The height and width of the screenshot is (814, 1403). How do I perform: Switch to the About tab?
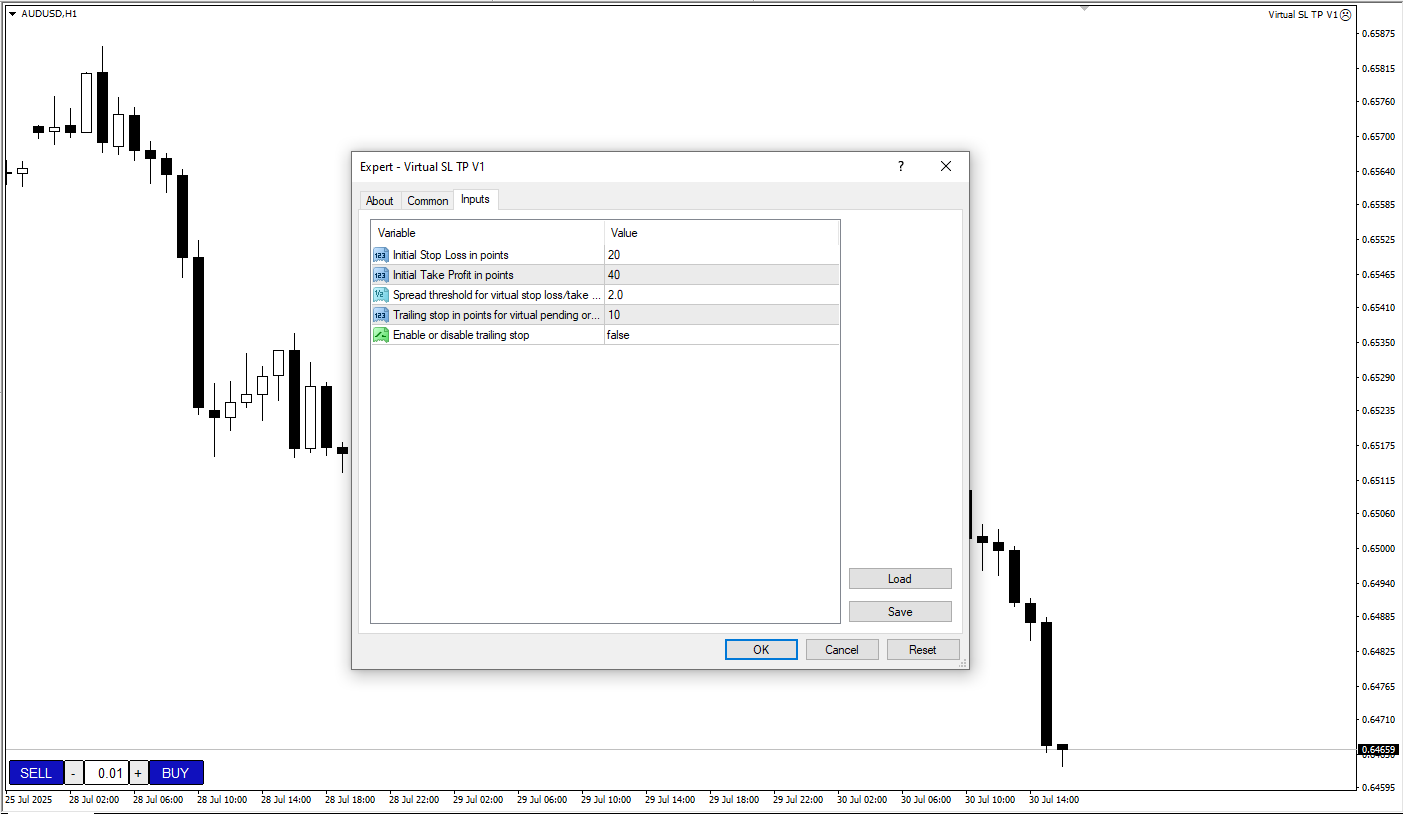380,201
